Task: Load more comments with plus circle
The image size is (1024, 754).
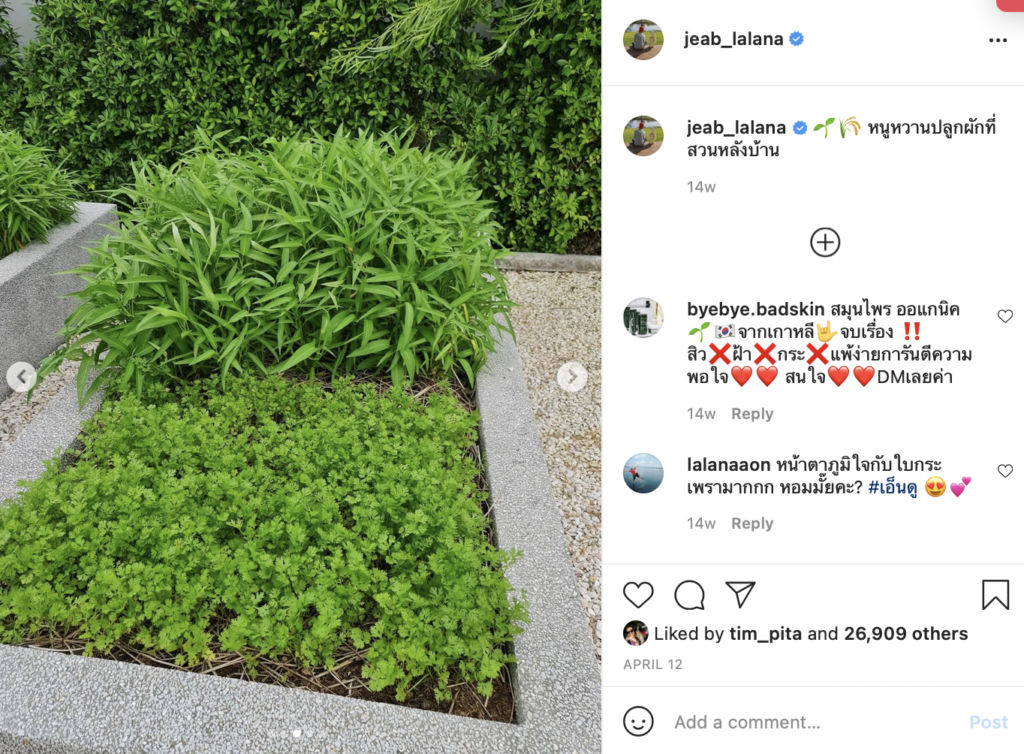Action: point(825,242)
